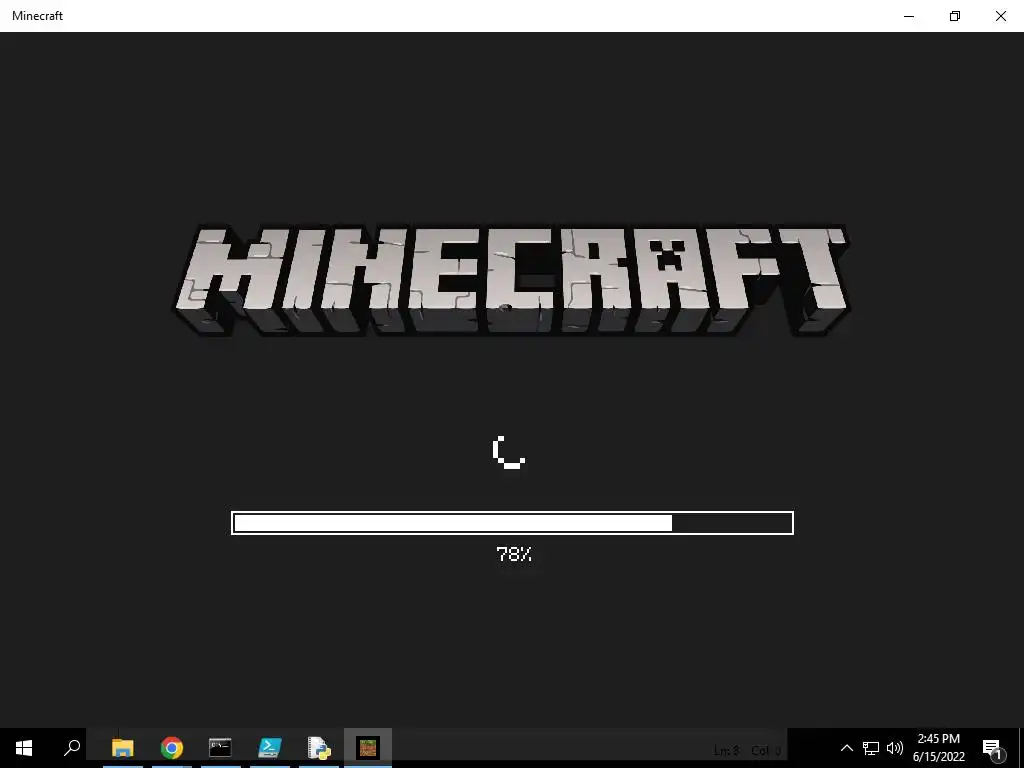Click the Minecraft window title text
This screenshot has width=1024, height=768.
37,16
